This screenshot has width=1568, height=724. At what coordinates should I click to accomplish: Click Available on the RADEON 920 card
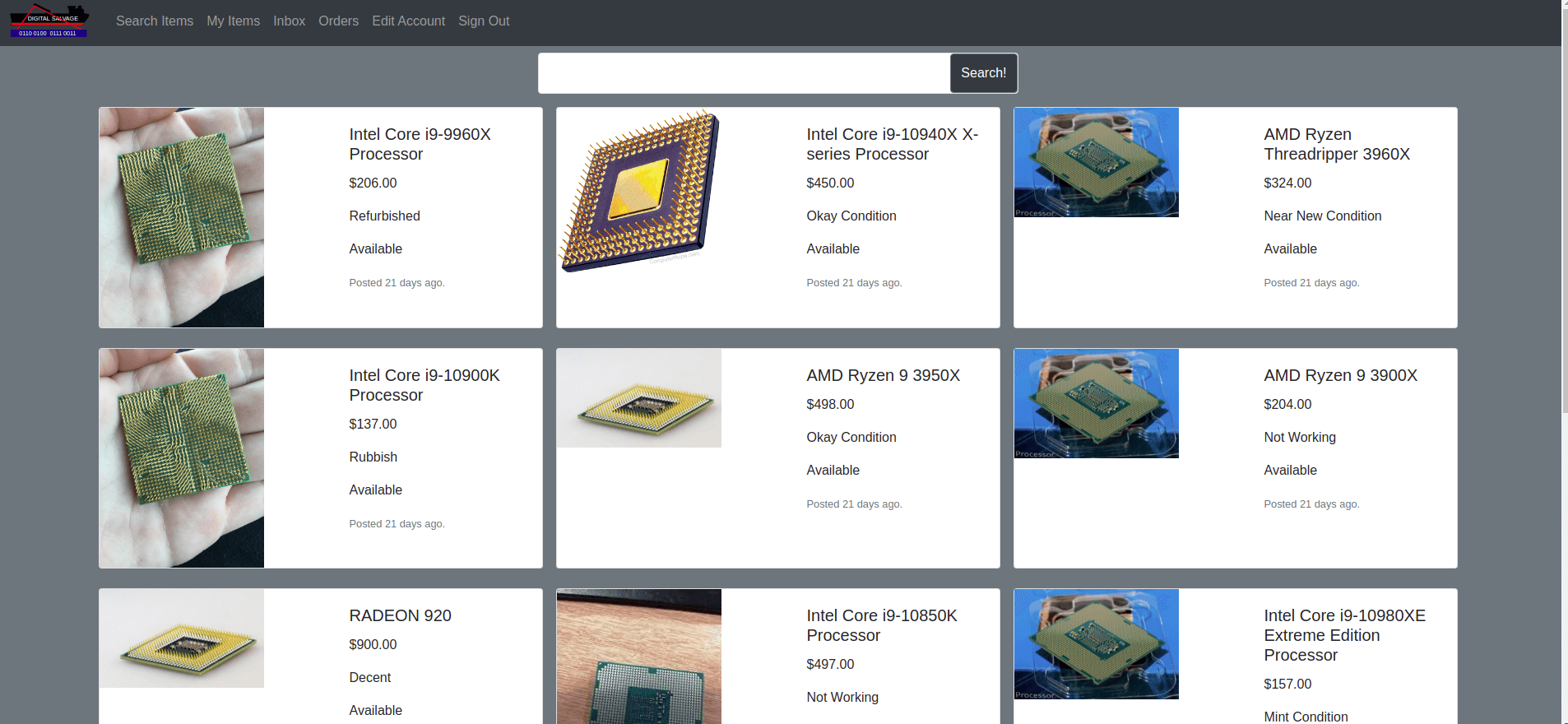click(376, 710)
